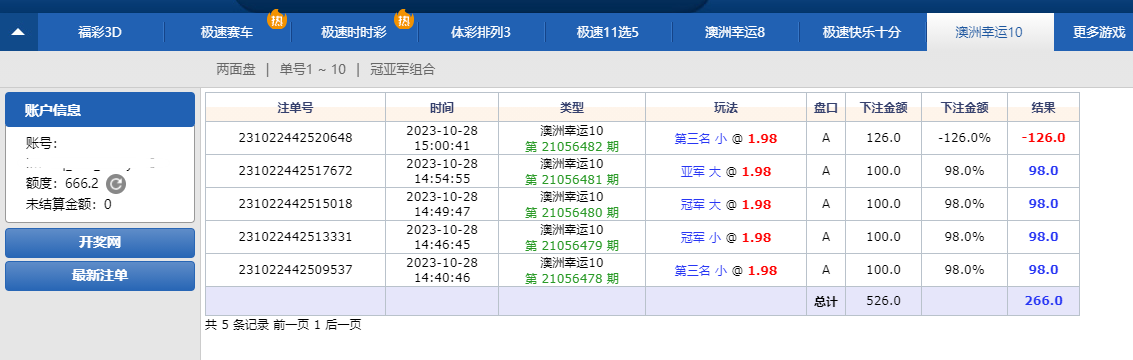Click period 第 21056482 期
Image resolution: width=1133 pixels, height=360 pixels.
(572, 146)
